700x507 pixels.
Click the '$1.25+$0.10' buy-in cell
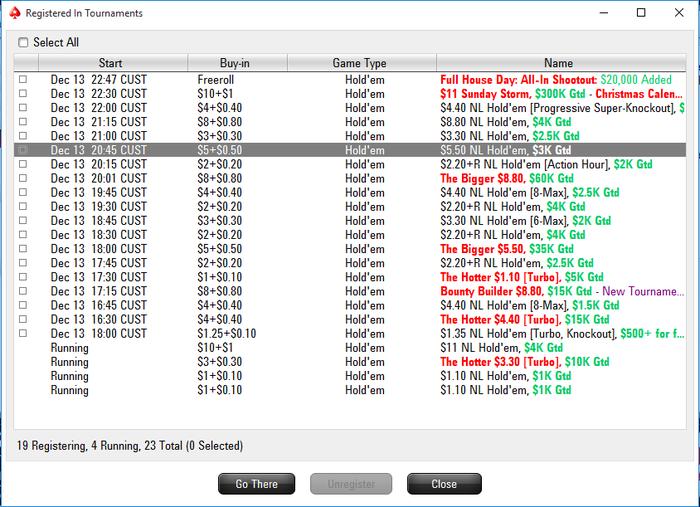(227, 334)
